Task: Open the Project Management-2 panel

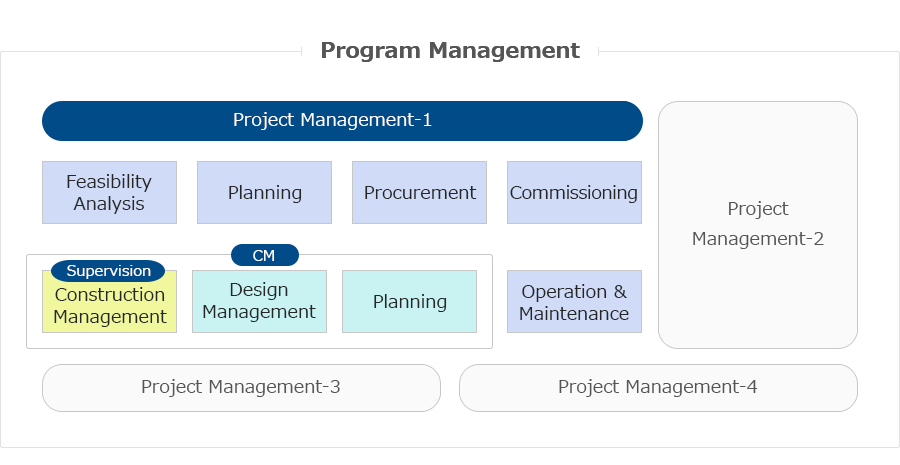Action: click(758, 224)
